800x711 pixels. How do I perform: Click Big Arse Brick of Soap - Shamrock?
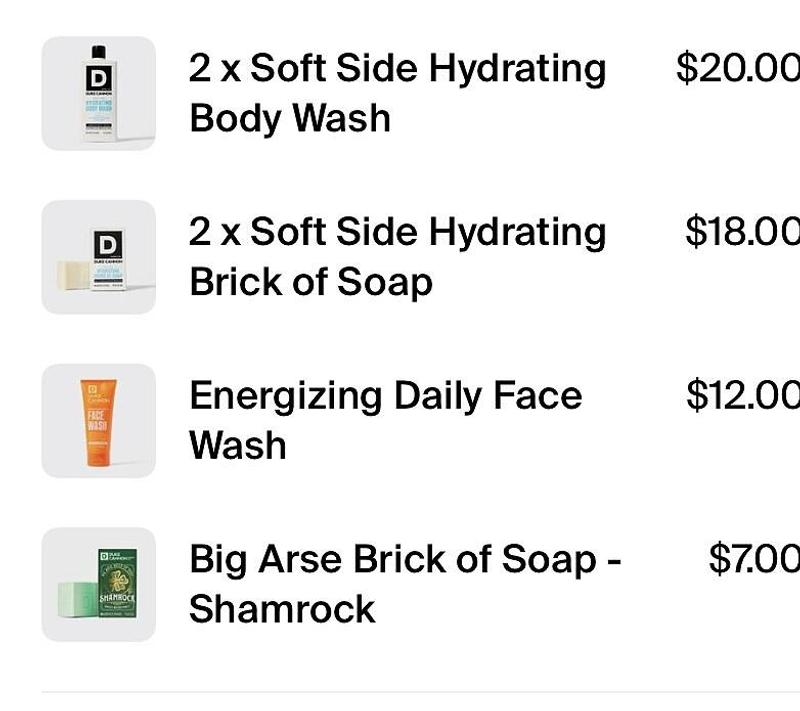(405, 584)
